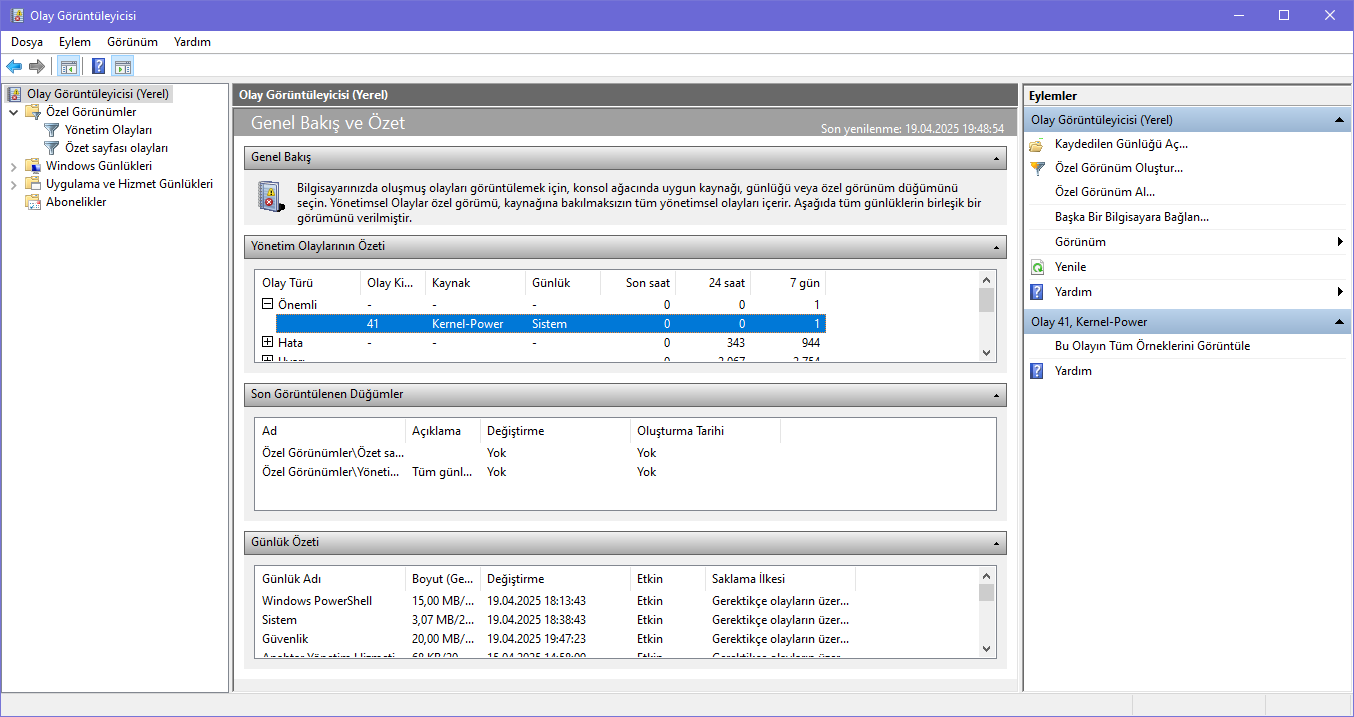Viewport: 1354px width, 717px height.
Task: Click Yenile in the Actions pane
Action: click(1070, 267)
